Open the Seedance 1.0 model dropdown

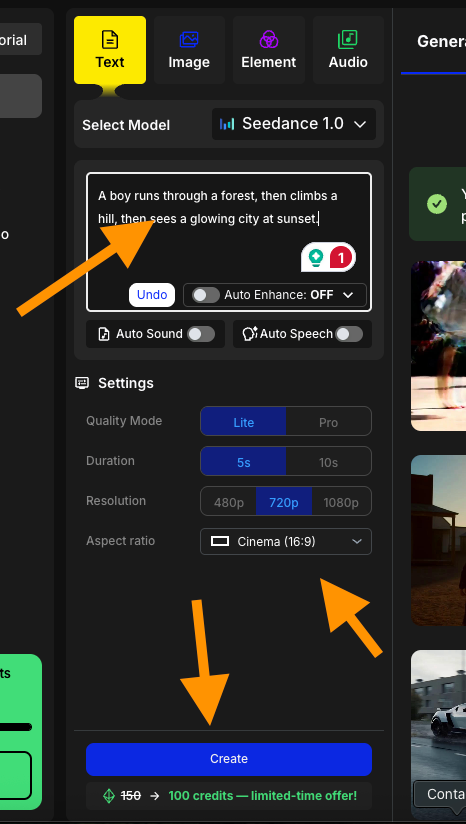coord(294,124)
